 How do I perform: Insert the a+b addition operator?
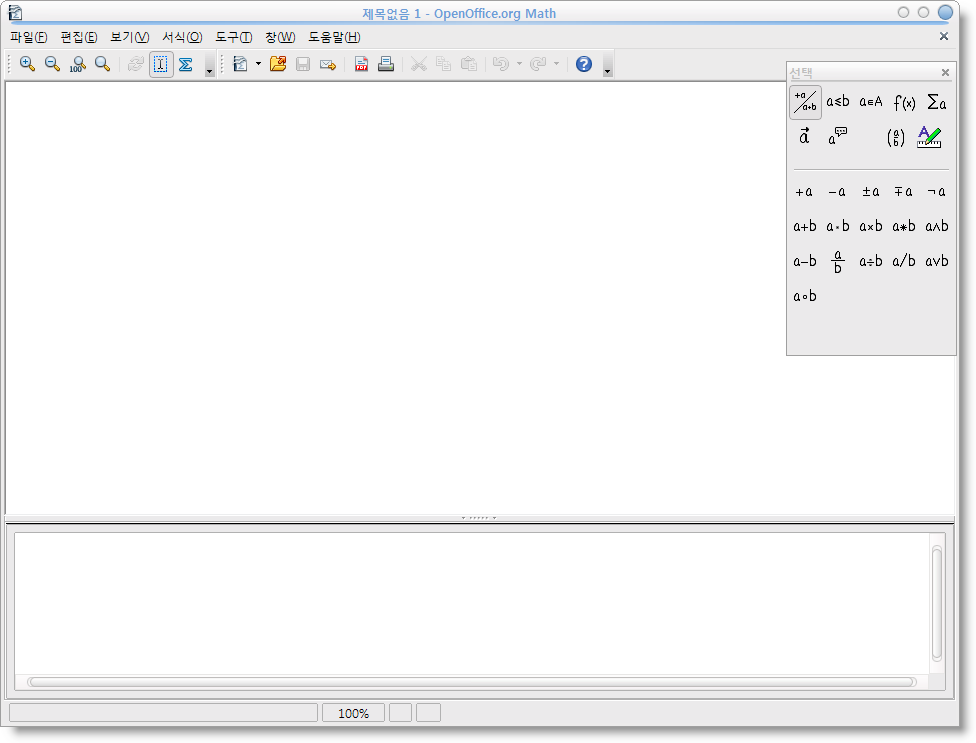[805, 227]
